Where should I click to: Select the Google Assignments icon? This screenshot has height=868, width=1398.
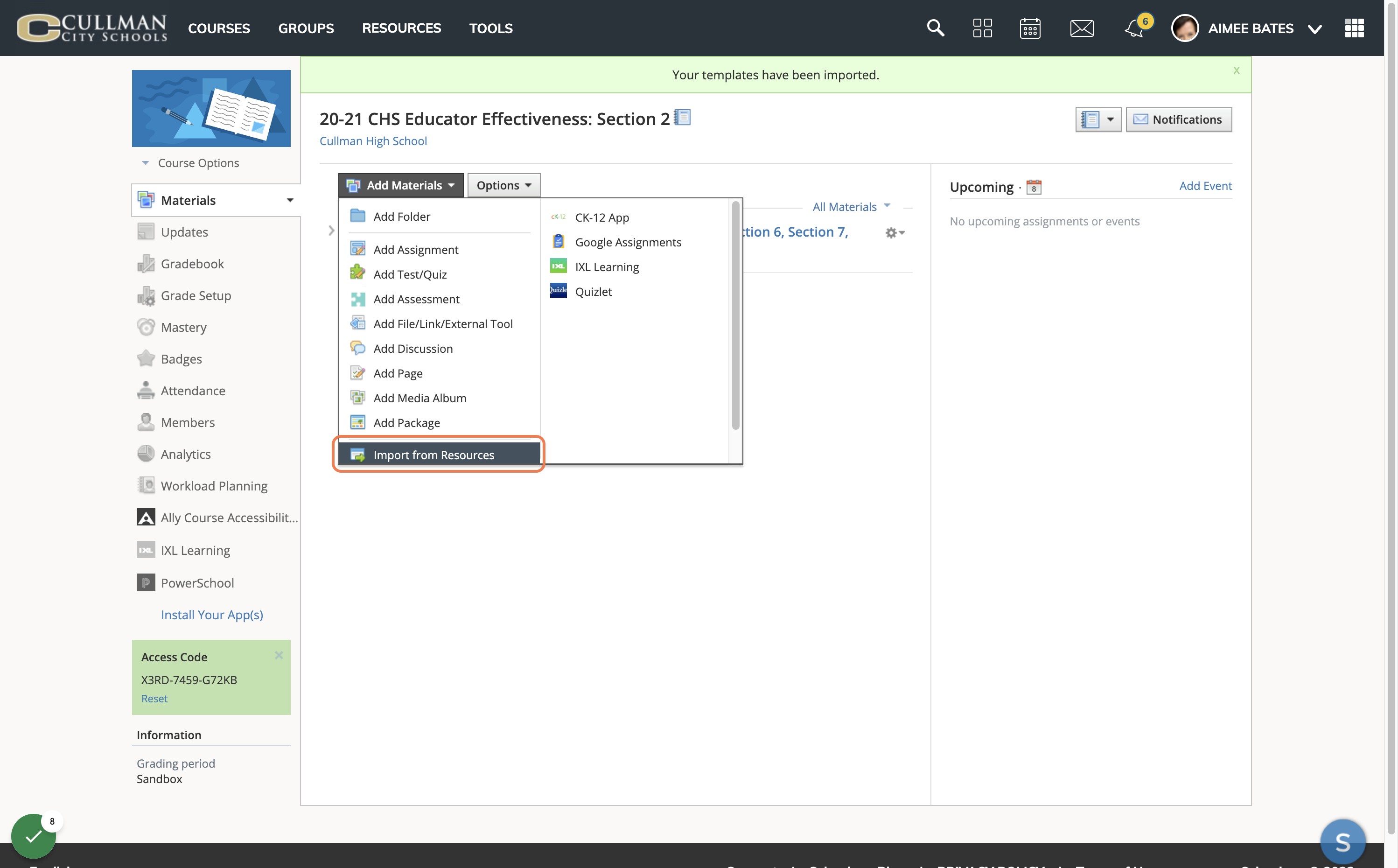point(559,241)
